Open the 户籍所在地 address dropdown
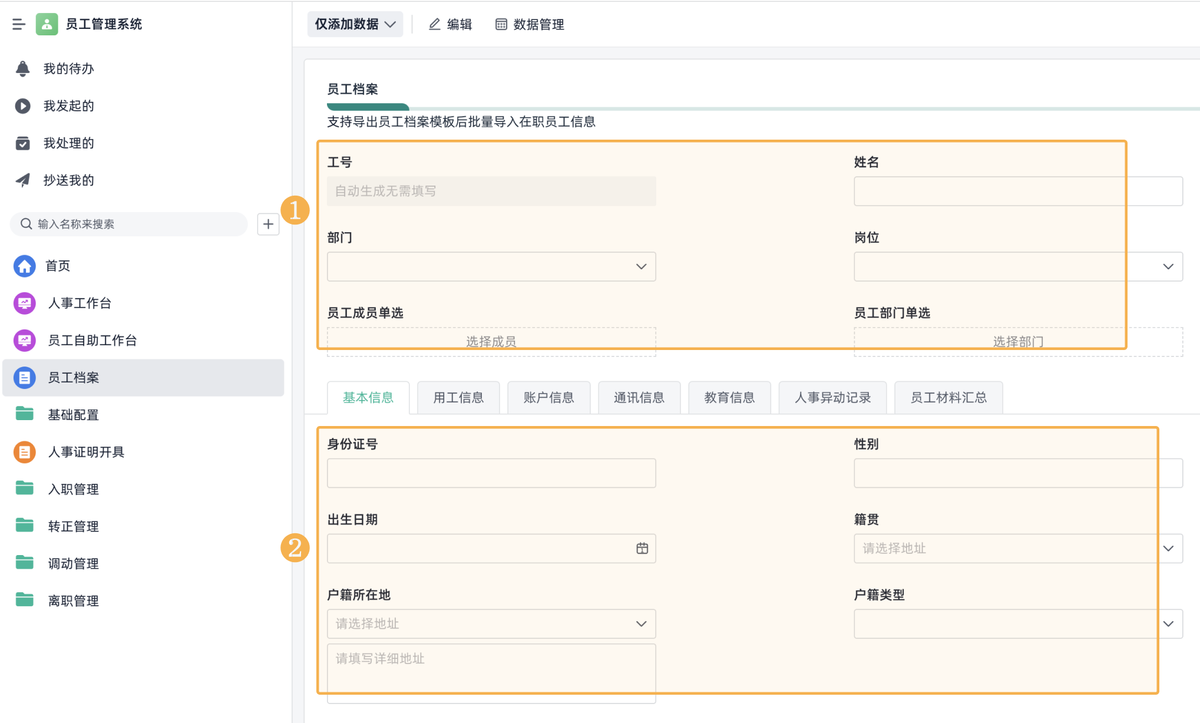Image resolution: width=1200 pixels, height=723 pixels. click(x=491, y=624)
